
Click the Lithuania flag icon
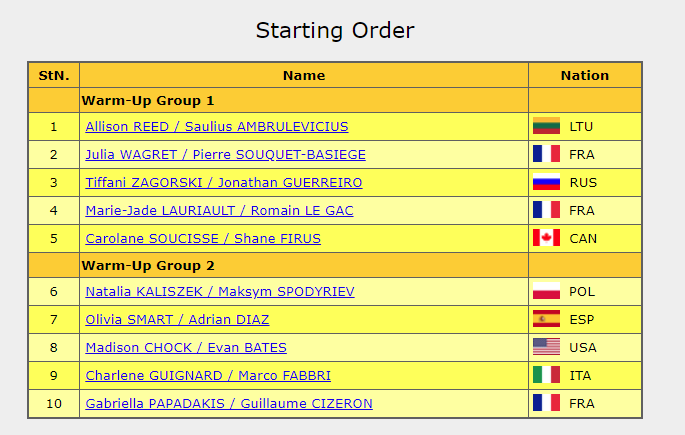546,126
